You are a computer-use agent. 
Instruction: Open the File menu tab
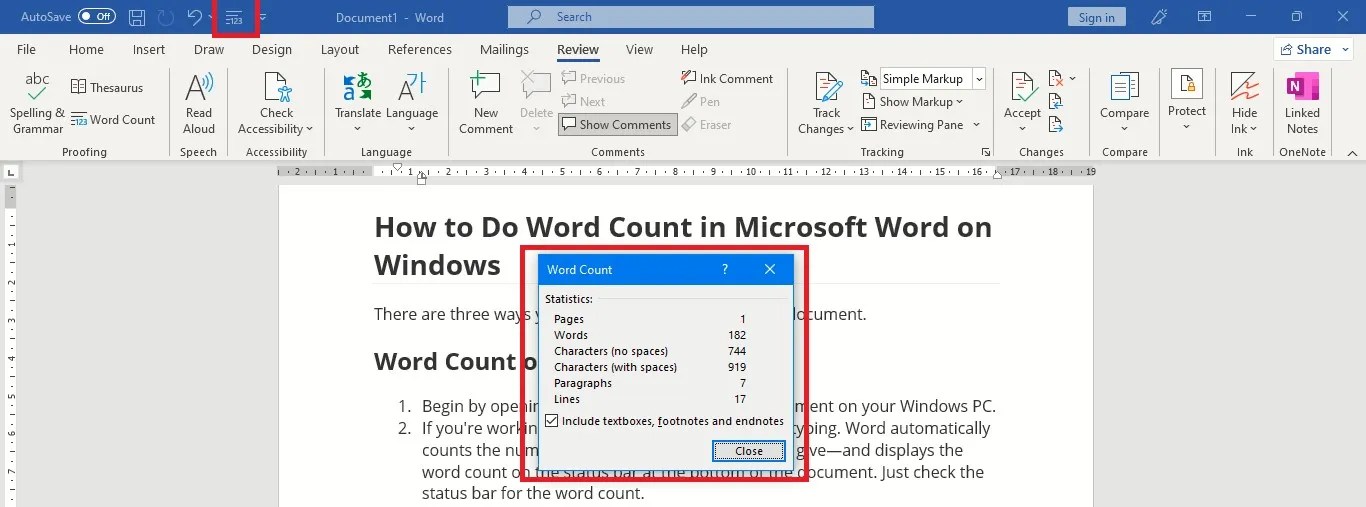click(26, 49)
